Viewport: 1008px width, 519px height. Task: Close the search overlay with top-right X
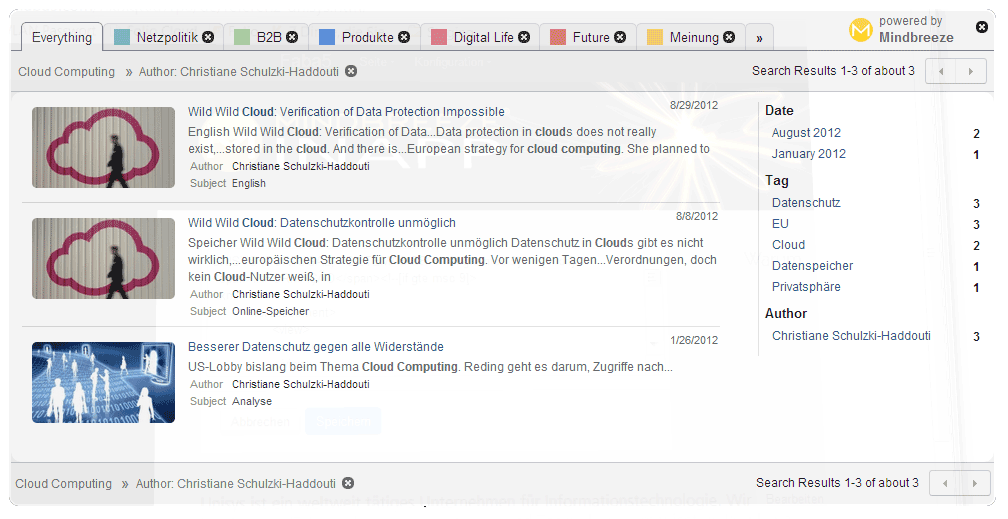[x=982, y=27]
